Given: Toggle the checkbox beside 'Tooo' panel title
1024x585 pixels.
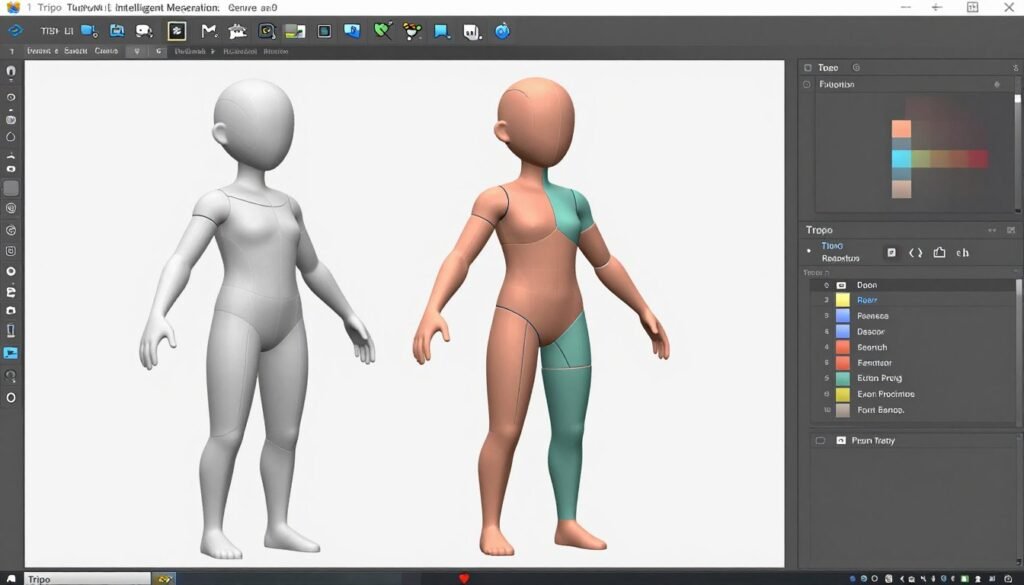Looking at the screenshot, I should click(808, 67).
